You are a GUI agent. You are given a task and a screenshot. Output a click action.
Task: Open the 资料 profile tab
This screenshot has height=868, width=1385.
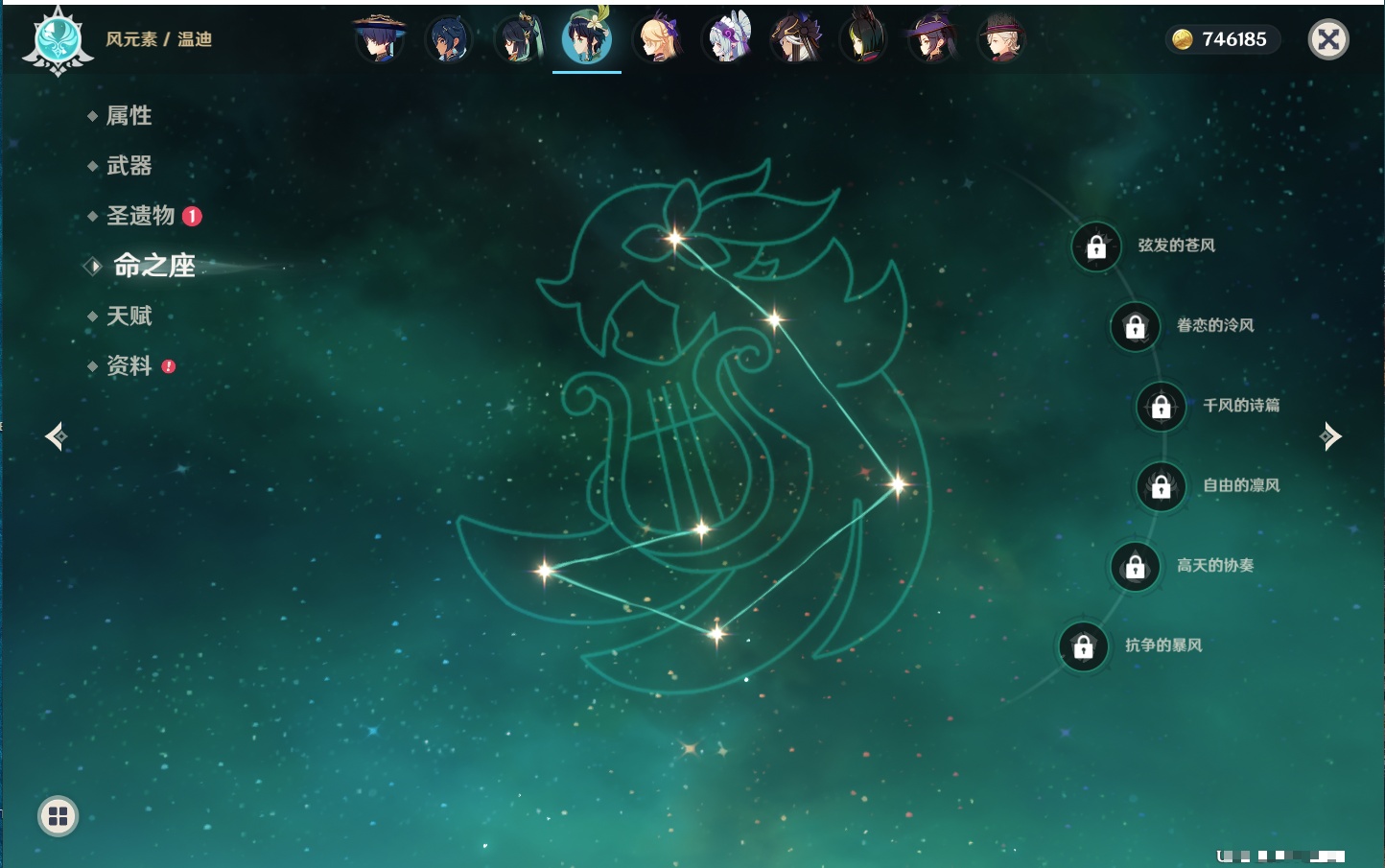pos(130,365)
